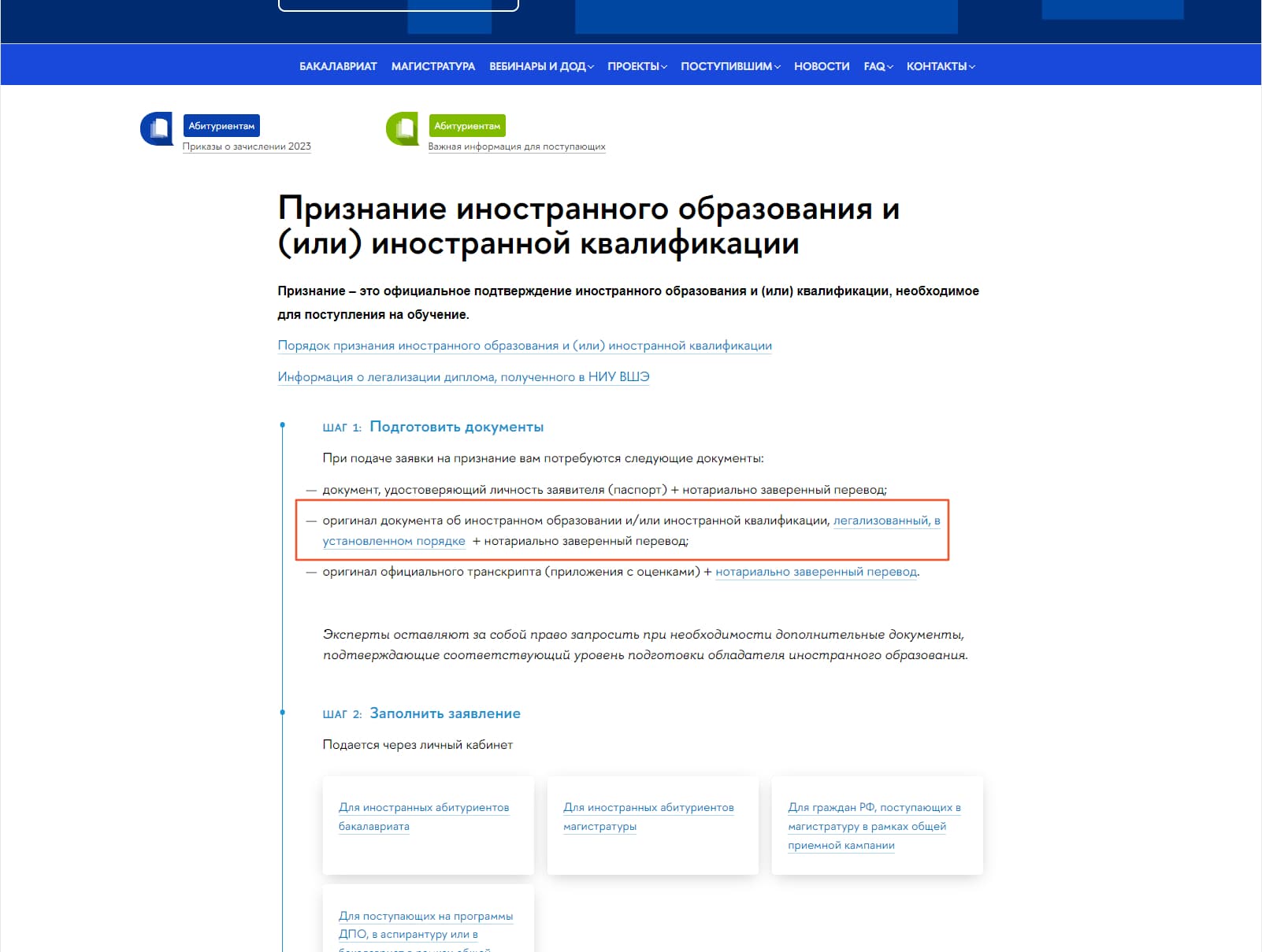The image size is (1262, 952).
Task: Click the green Абитуриентам badge
Action: pyautogui.click(x=467, y=126)
